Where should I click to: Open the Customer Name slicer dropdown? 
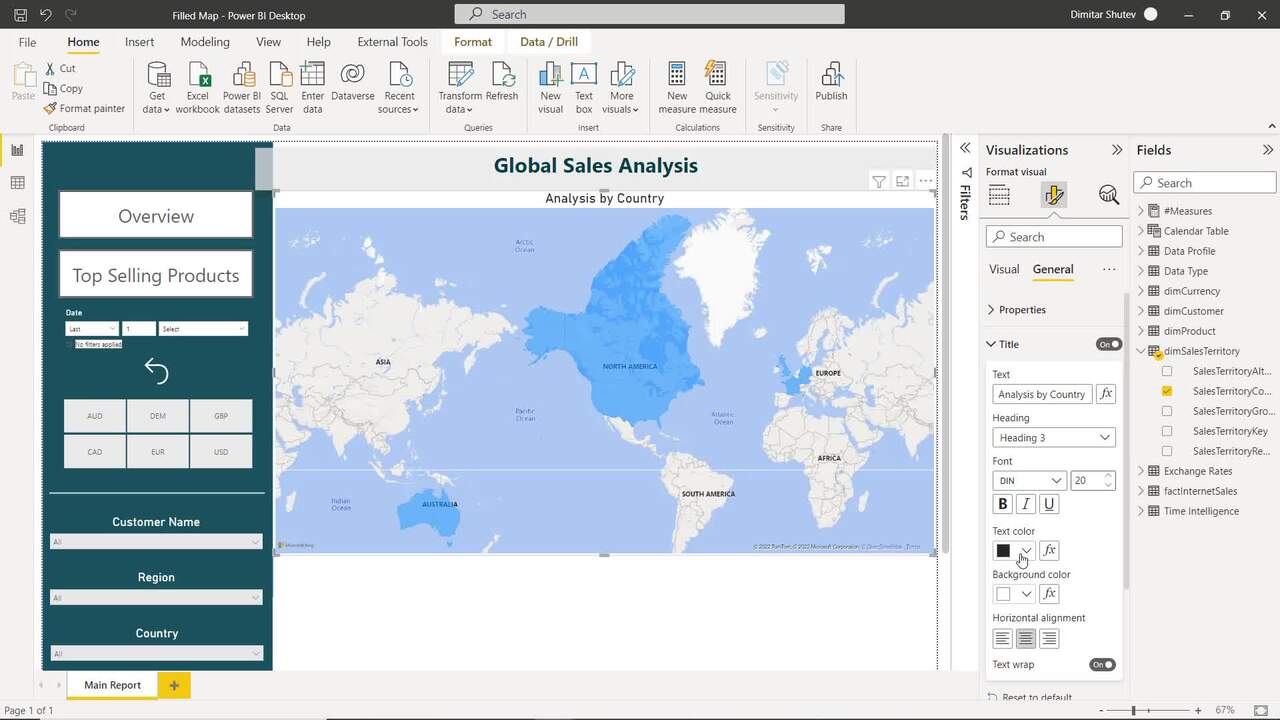coord(157,541)
